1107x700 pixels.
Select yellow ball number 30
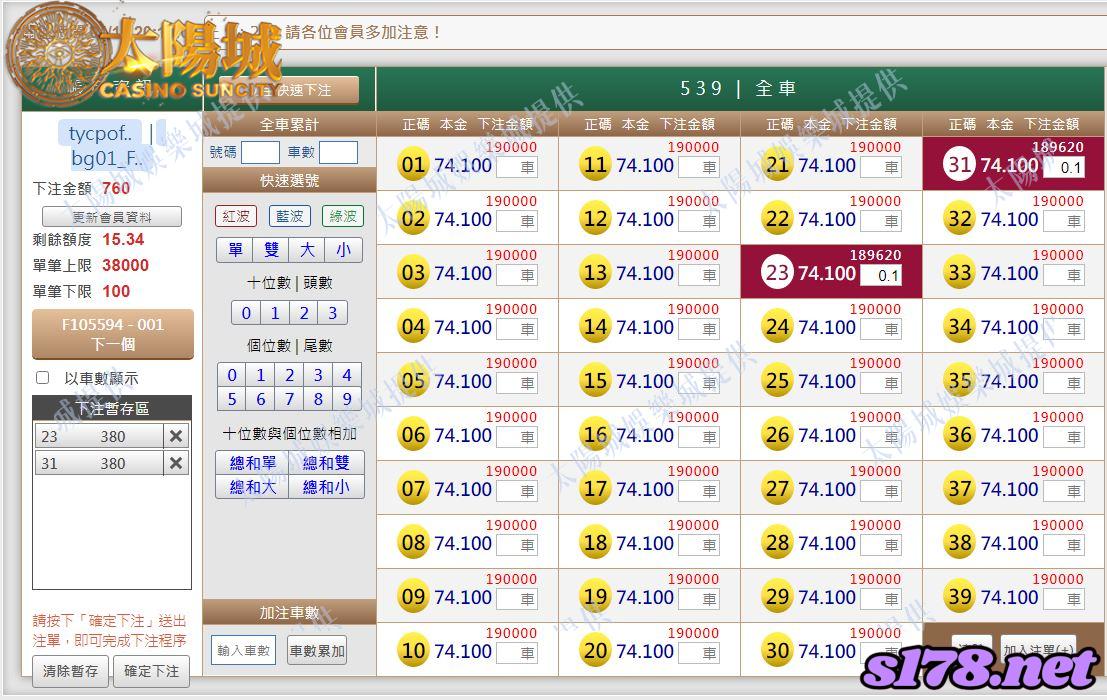[x=777, y=651]
